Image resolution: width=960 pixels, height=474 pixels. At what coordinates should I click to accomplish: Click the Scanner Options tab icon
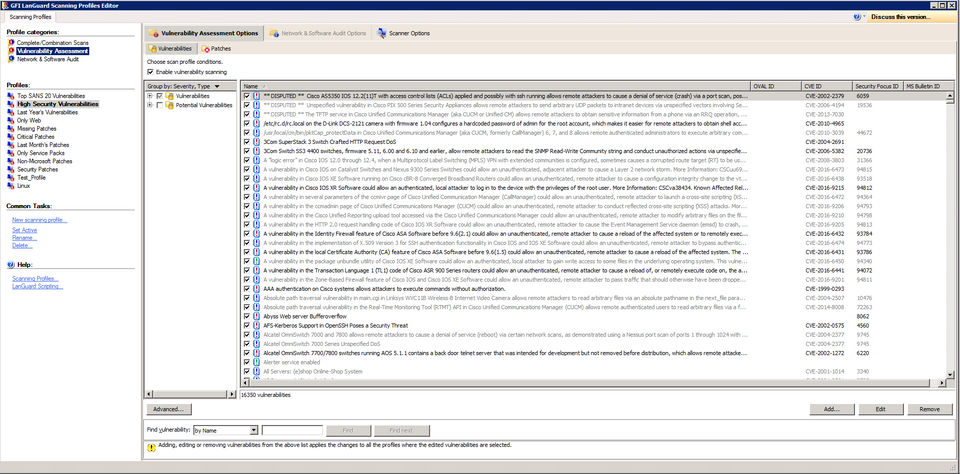[x=381, y=33]
